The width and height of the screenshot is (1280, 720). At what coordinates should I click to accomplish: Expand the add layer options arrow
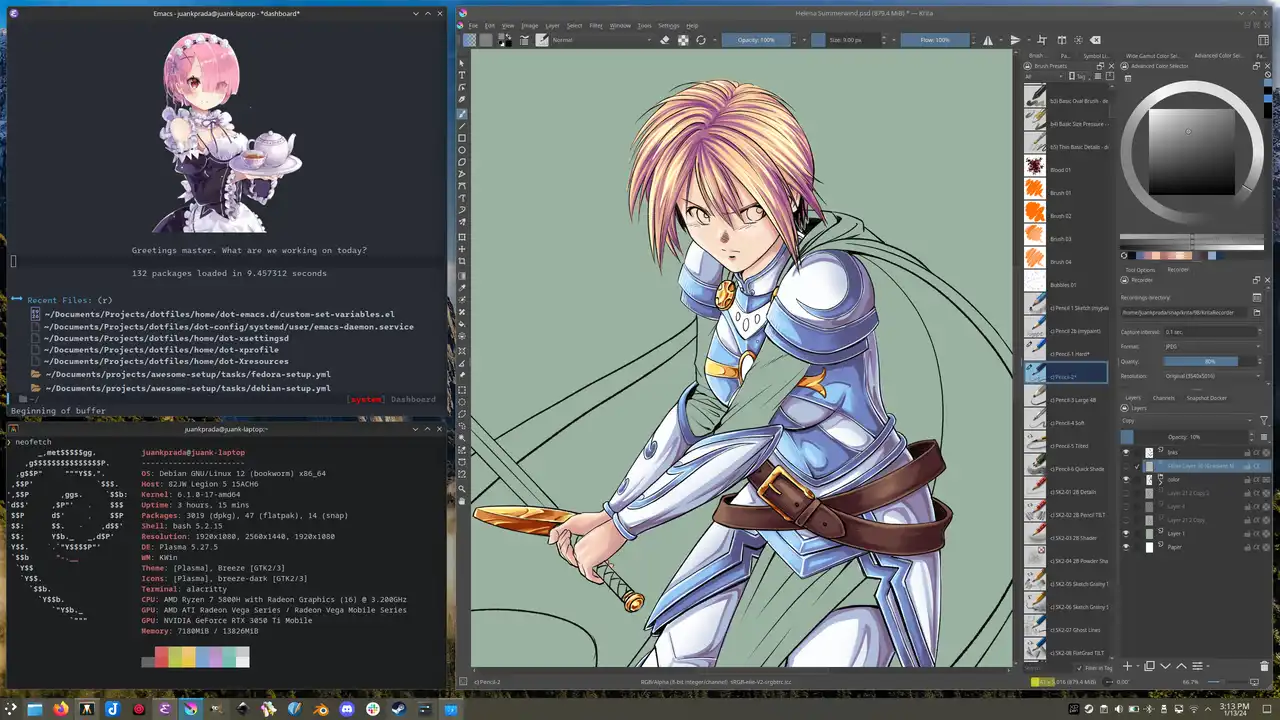click(1137, 666)
